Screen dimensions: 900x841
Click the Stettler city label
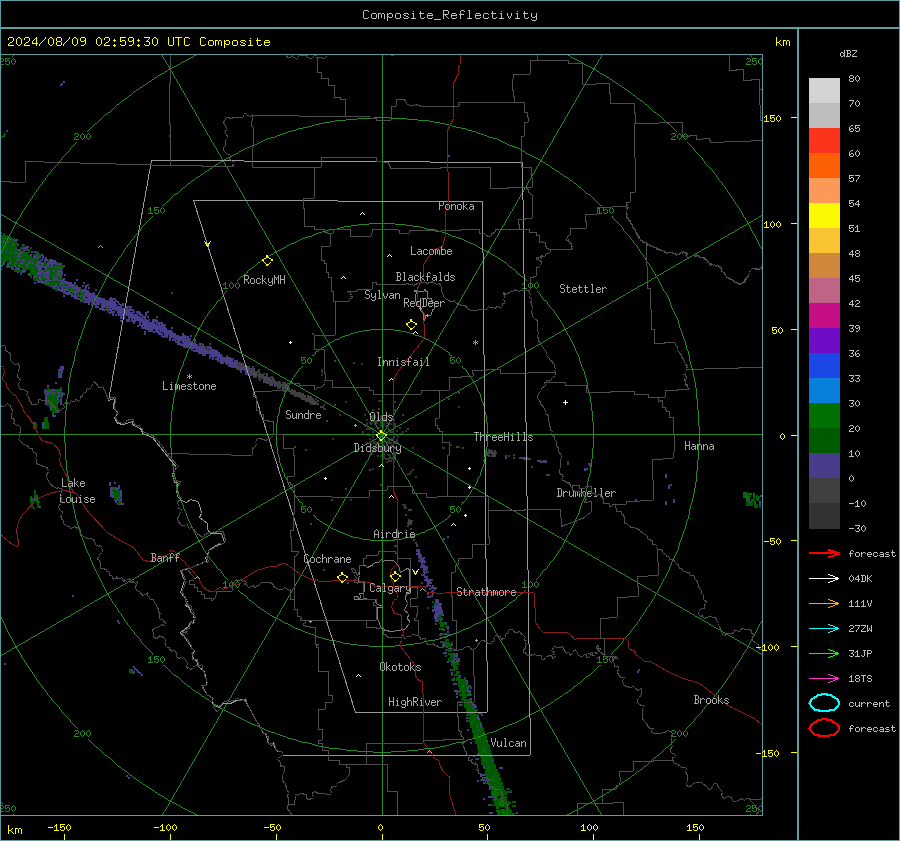(x=583, y=289)
